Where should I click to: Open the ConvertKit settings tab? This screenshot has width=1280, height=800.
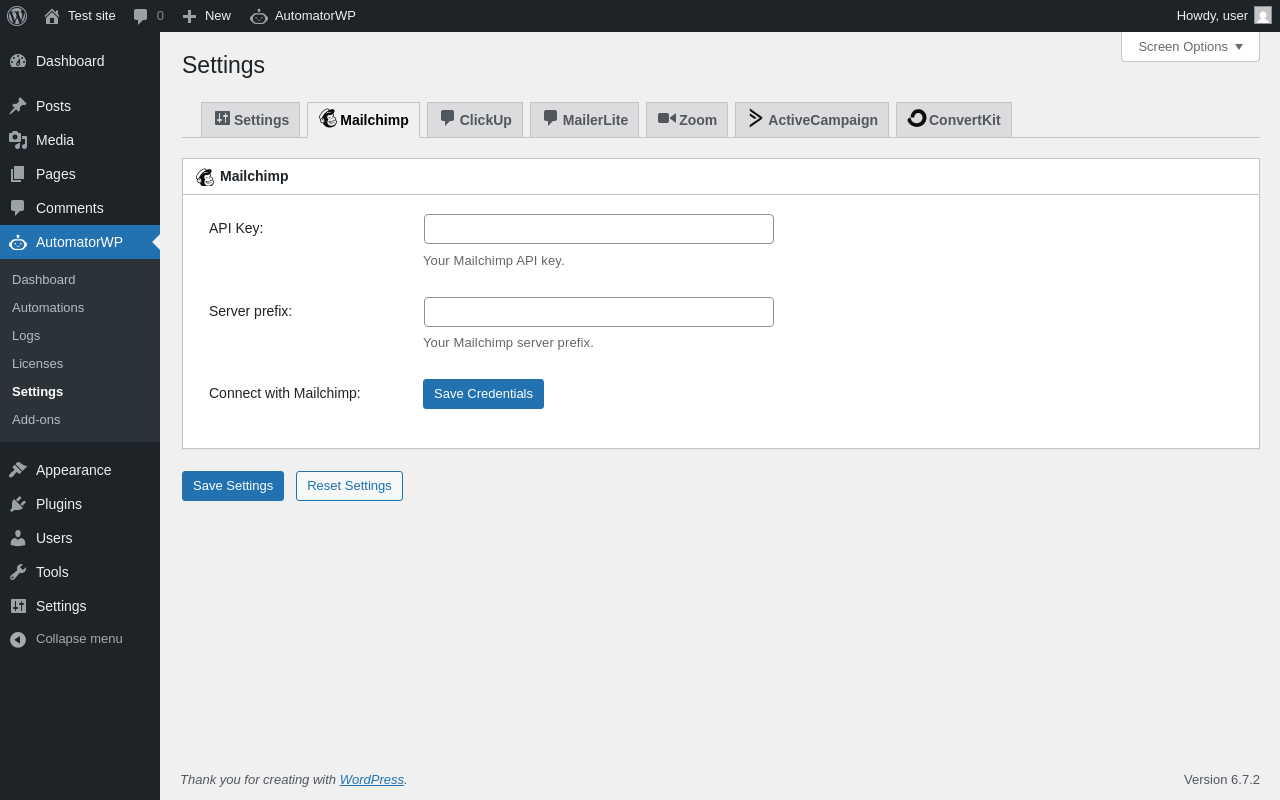tap(954, 120)
